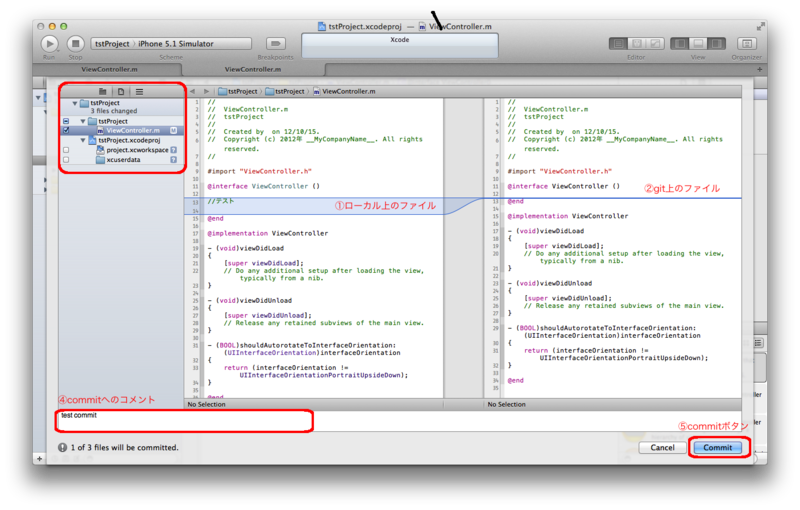Click the '3 files changed' text
The image size is (800, 510).
tap(114, 111)
